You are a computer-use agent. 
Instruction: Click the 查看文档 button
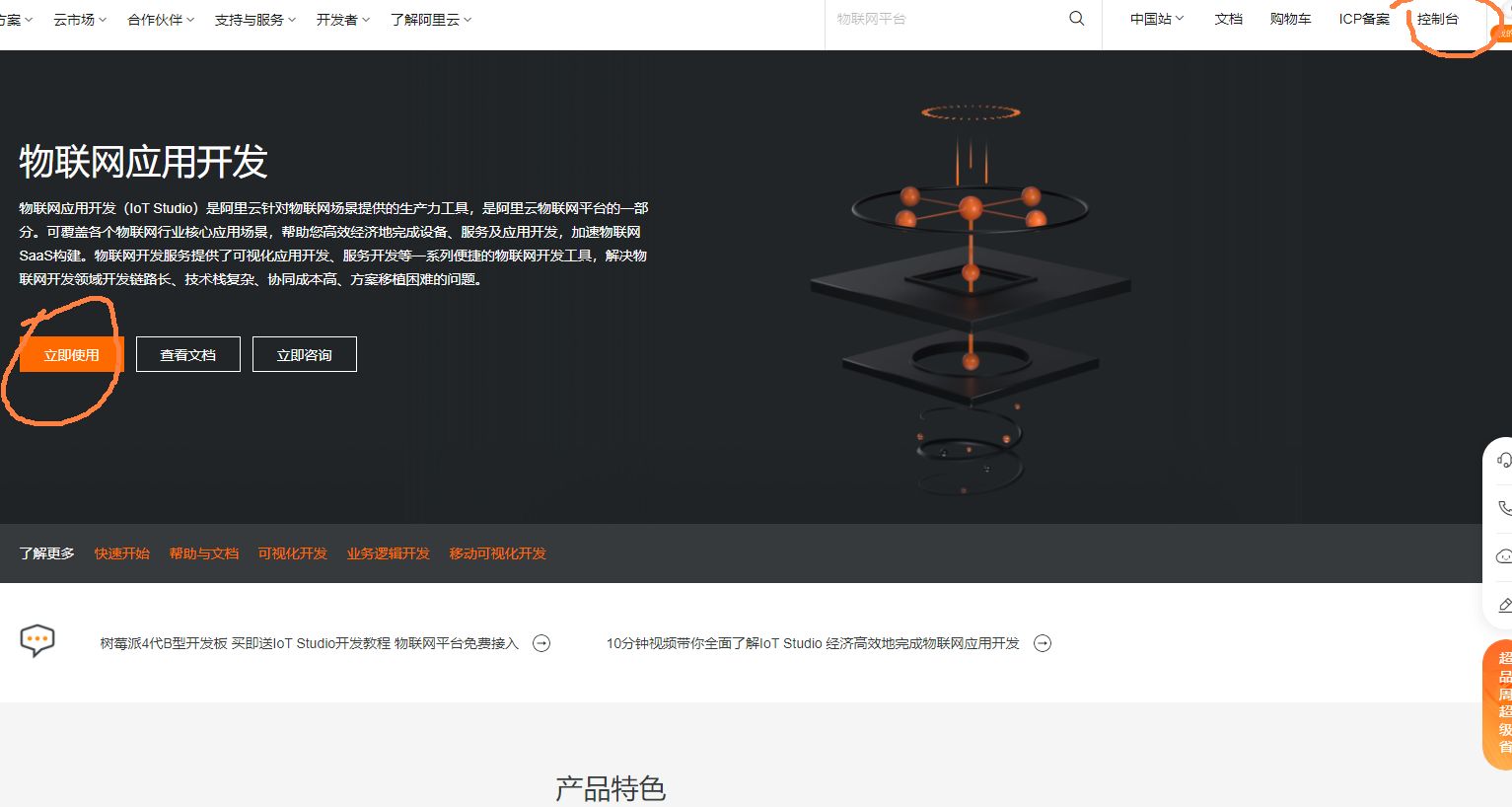tap(188, 354)
